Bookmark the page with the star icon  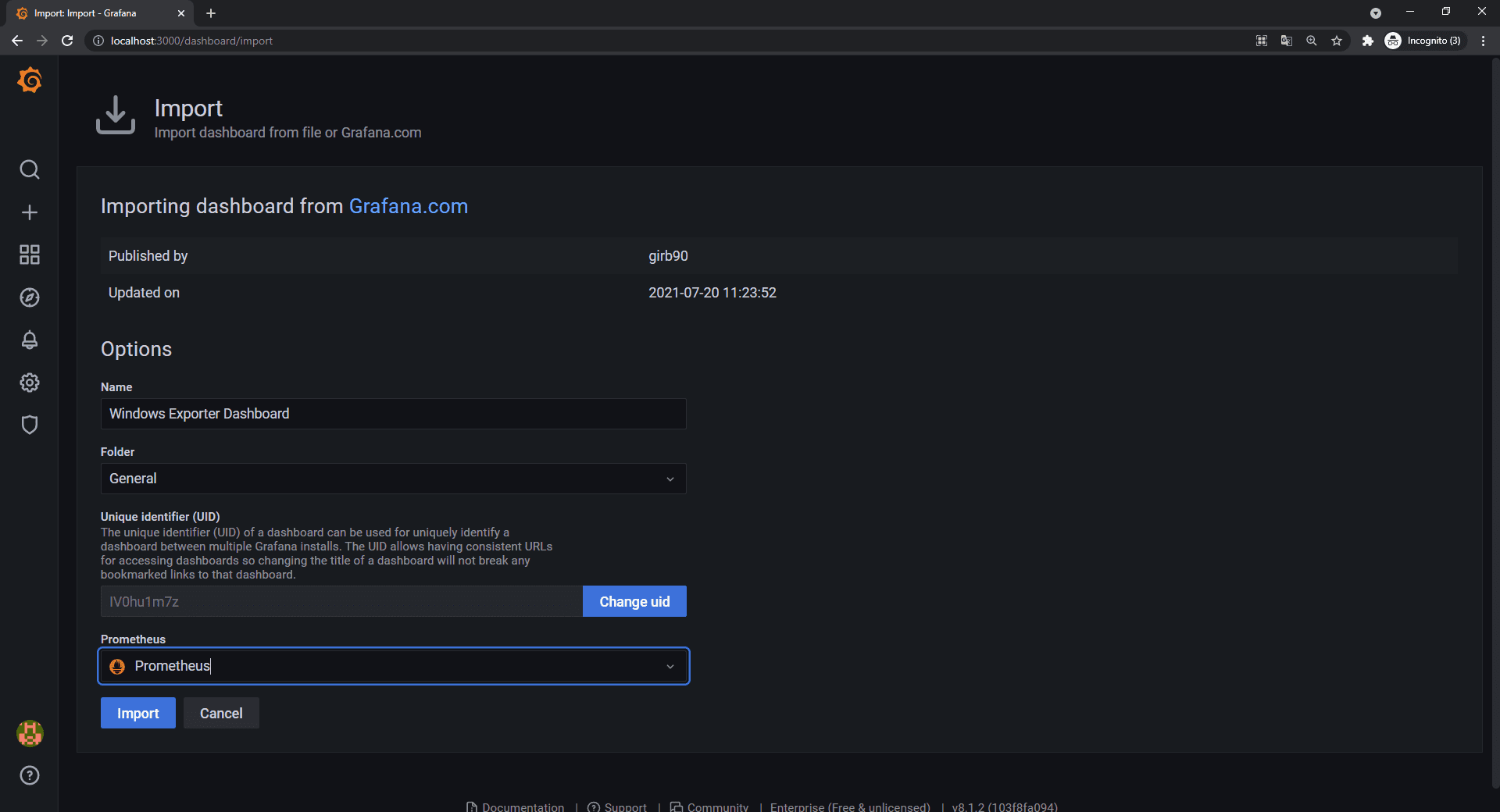pos(1337,41)
